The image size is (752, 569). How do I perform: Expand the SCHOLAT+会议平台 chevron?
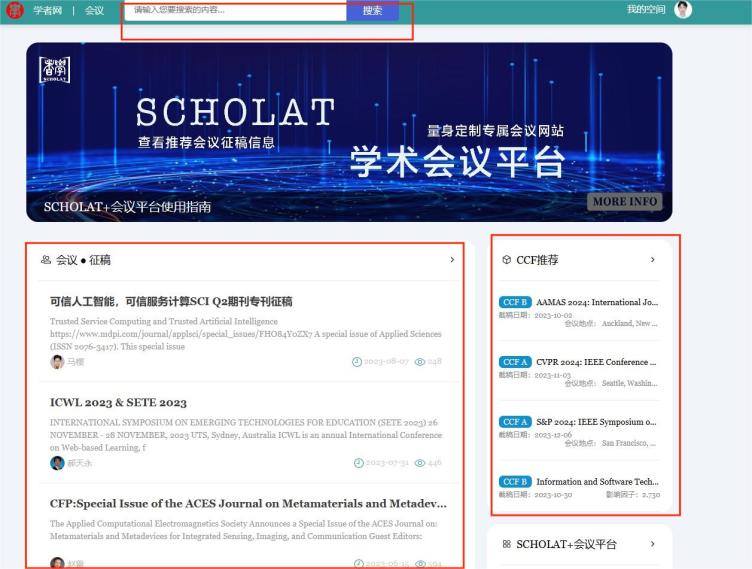click(x=653, y=544)
